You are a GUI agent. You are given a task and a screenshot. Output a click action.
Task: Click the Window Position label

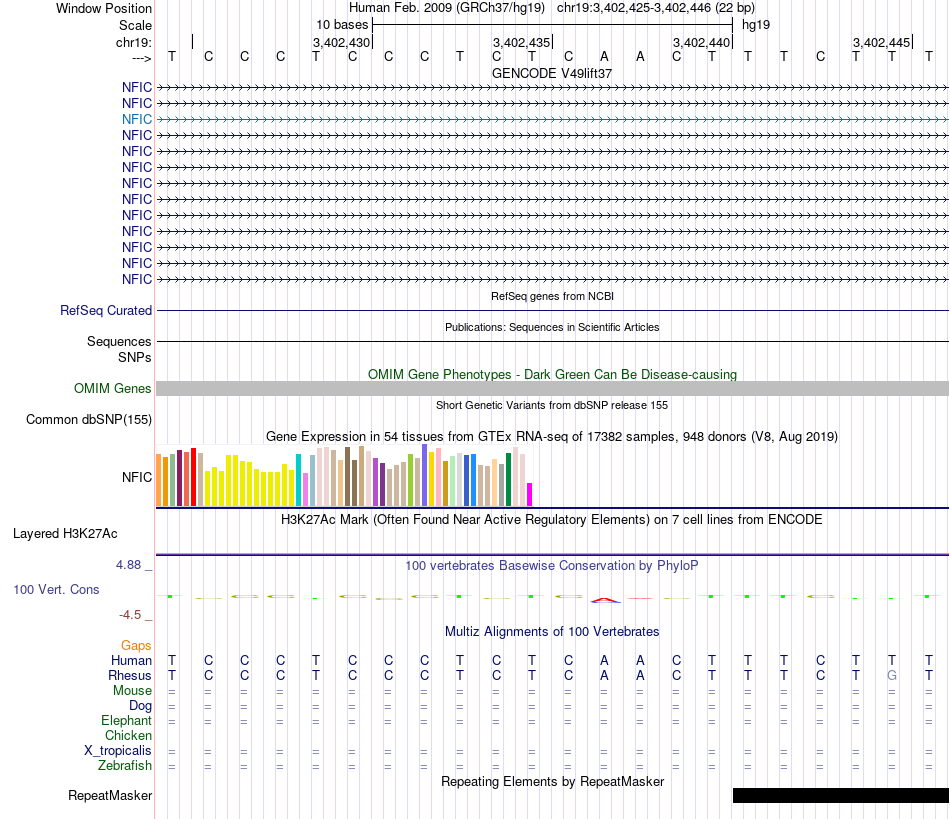(104, 8)
